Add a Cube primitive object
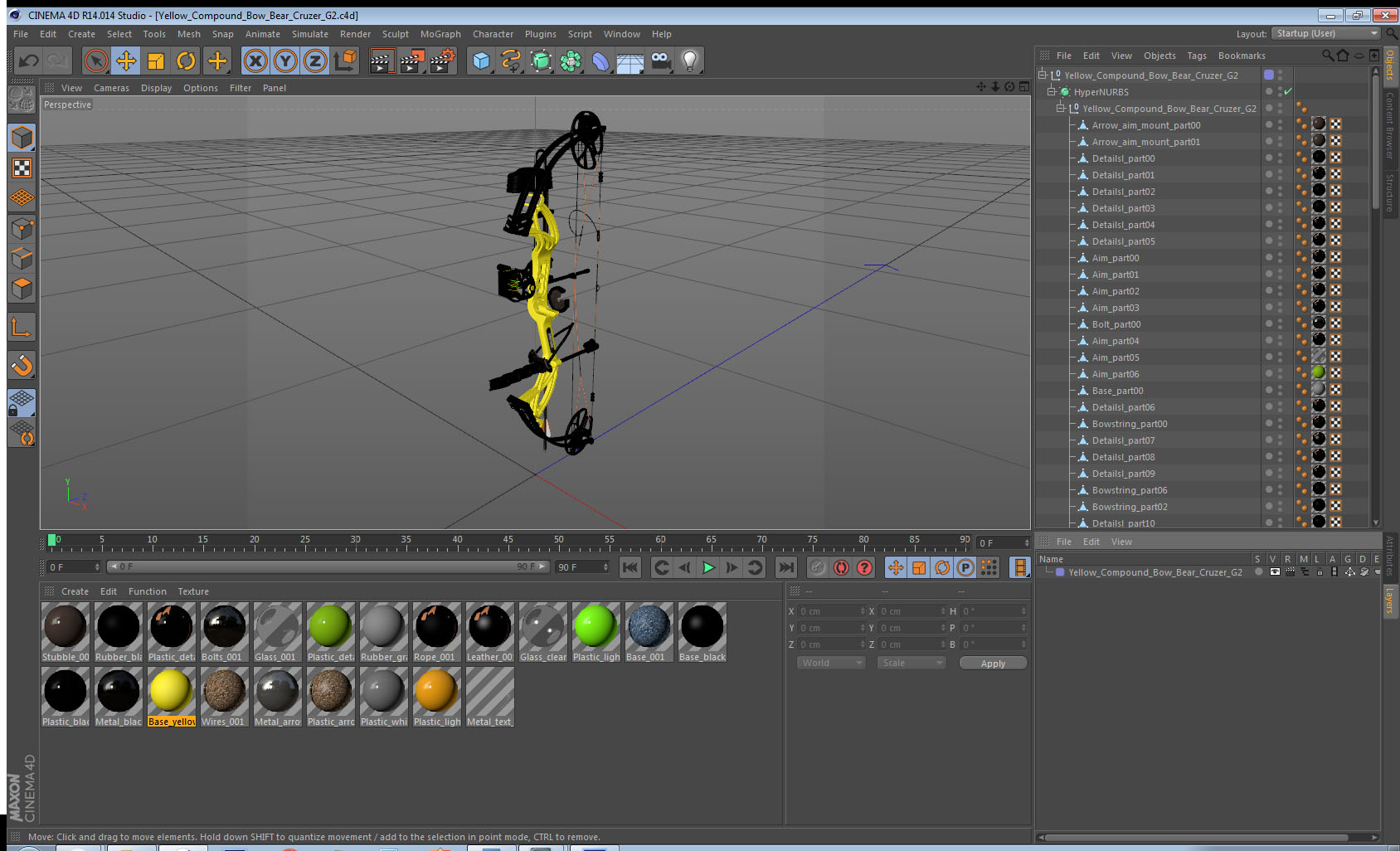Image resolution: width=1400 pixels, height=851 pixels. pyautogui.click(x=481, y=61)
